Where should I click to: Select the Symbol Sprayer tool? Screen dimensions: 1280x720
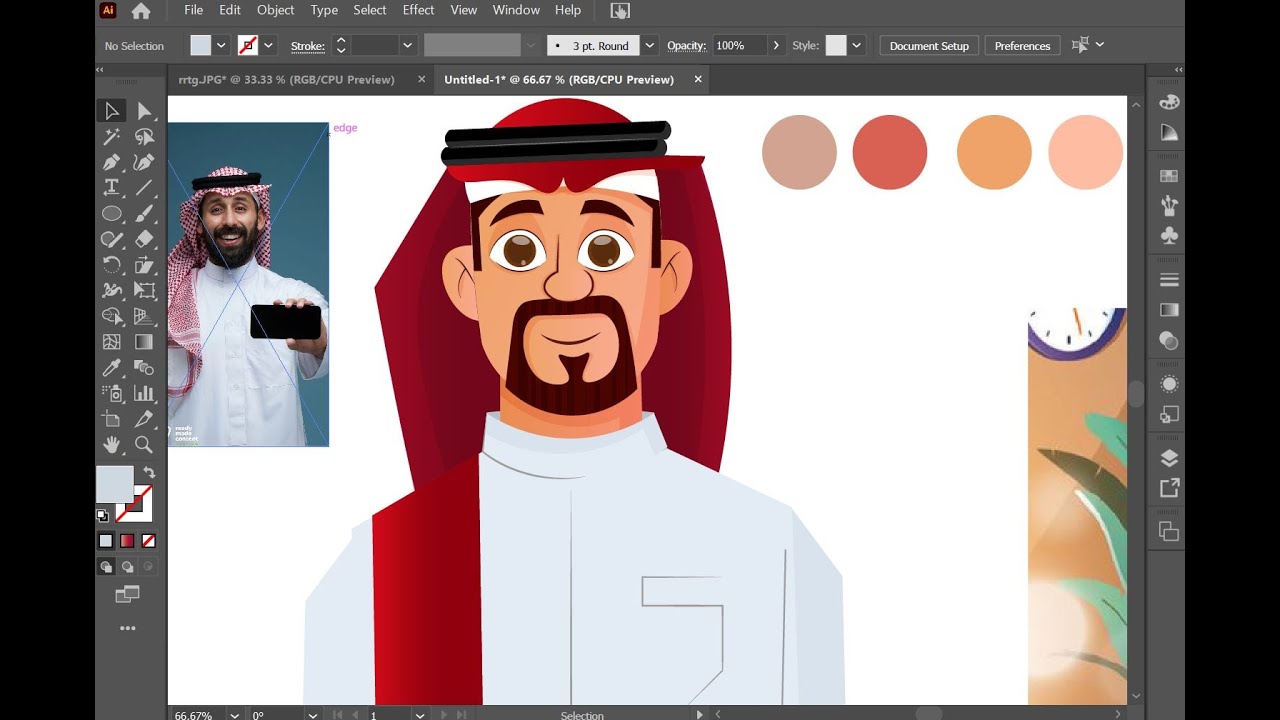click(x=112, y=394)
